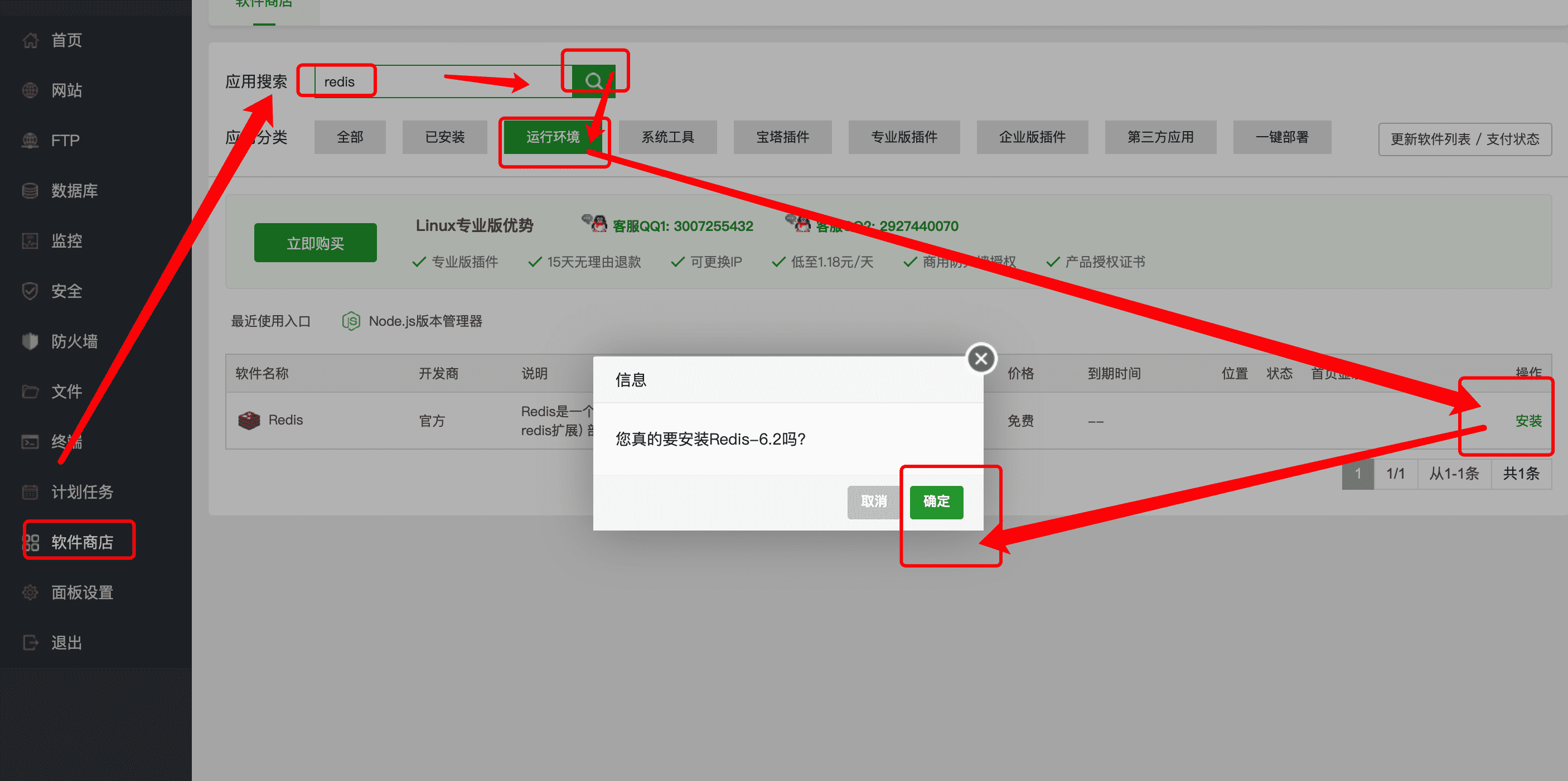
Task: Click the Redis logo icon in the table
Action: pyautogui.click(x=249, y=420)
